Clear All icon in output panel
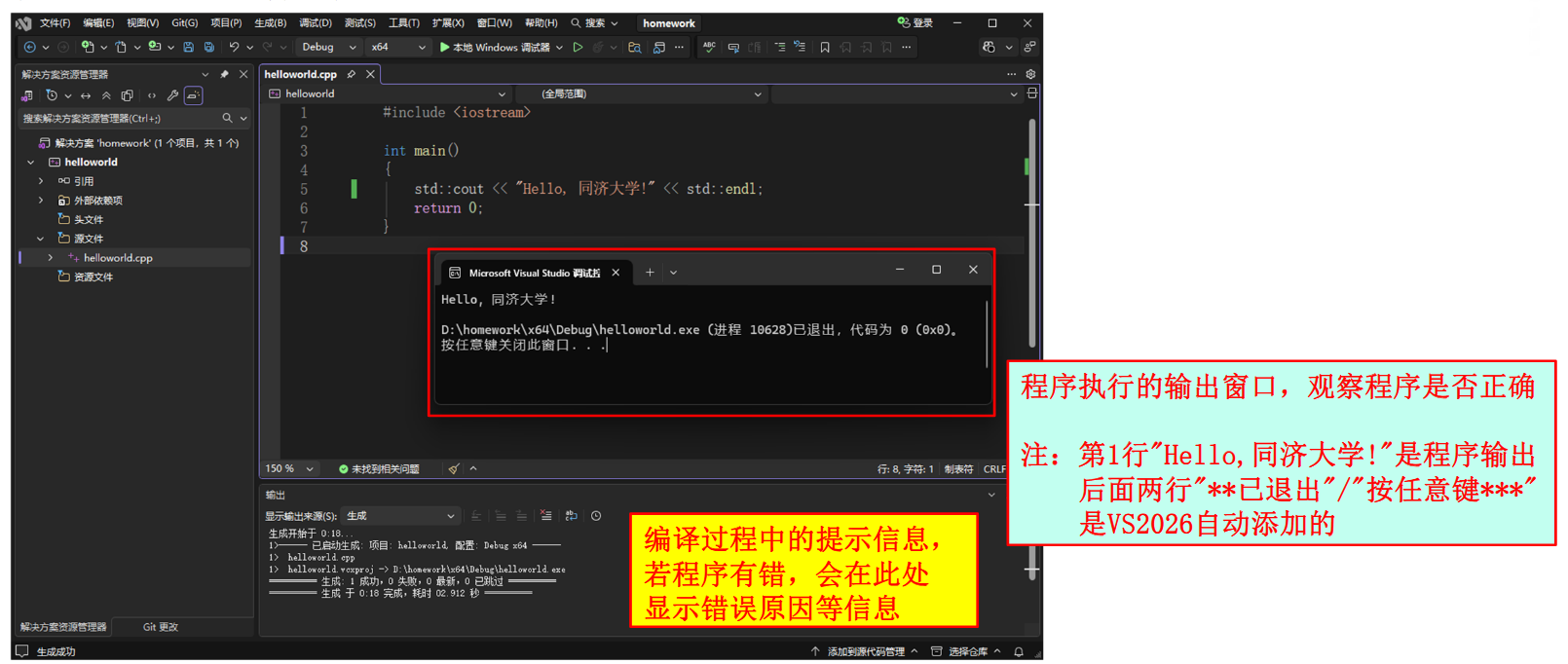 [545, 516]
